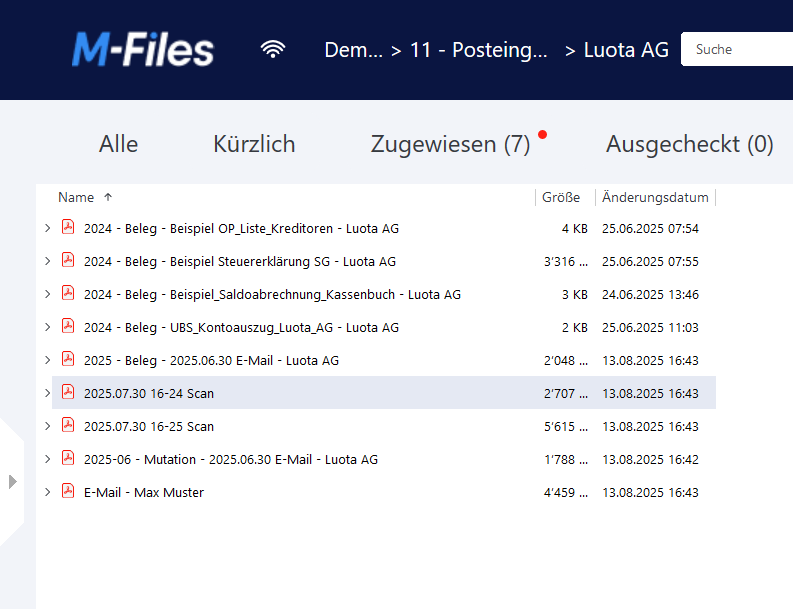The width and height of the screenshot is (793, 609).
Task: Click PDF icon of UBS_Kontoauszug document
Action: 68,327
